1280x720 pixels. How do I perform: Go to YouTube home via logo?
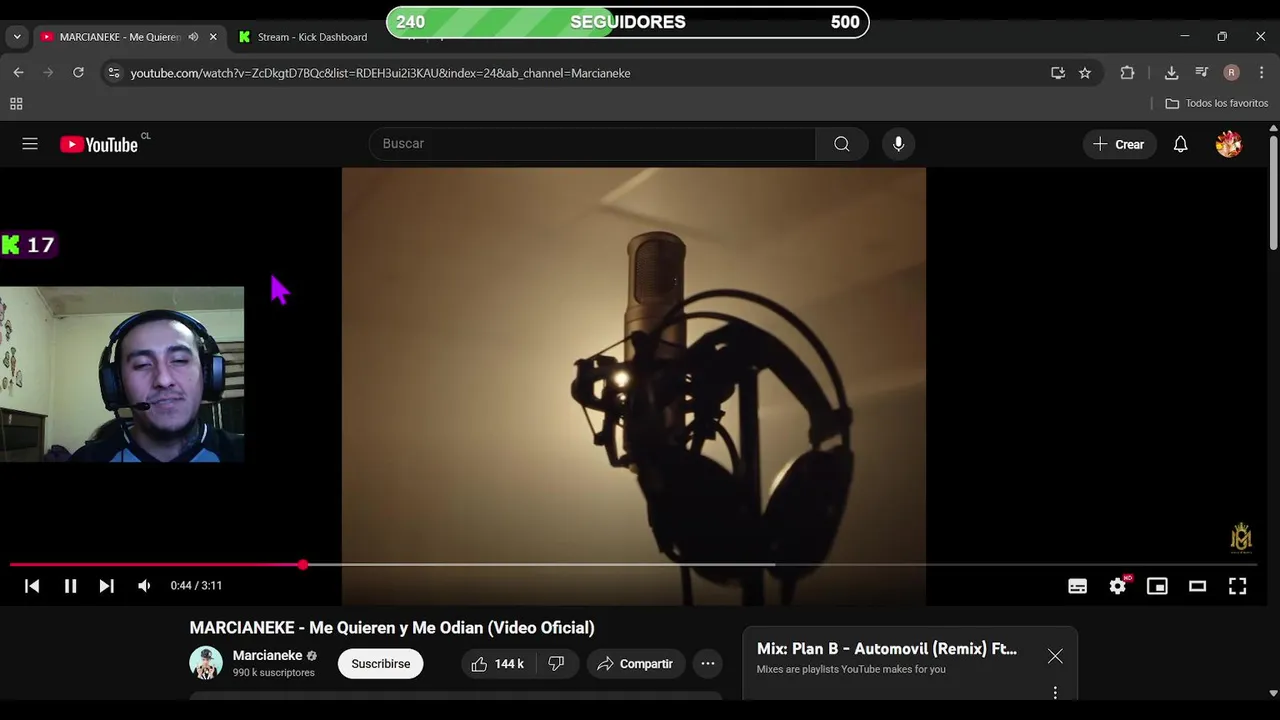pos(99,145)
